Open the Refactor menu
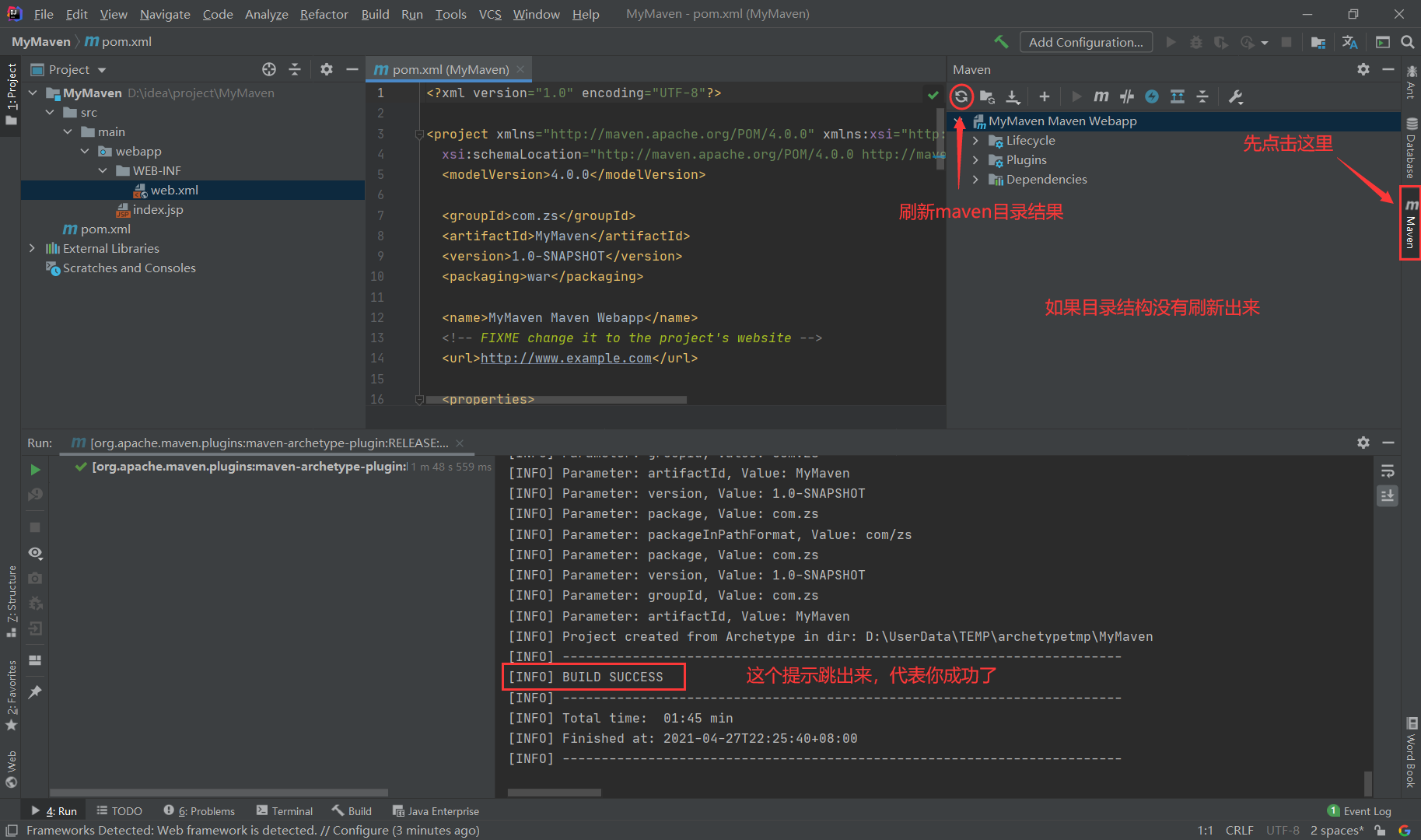 coord(324,14)
